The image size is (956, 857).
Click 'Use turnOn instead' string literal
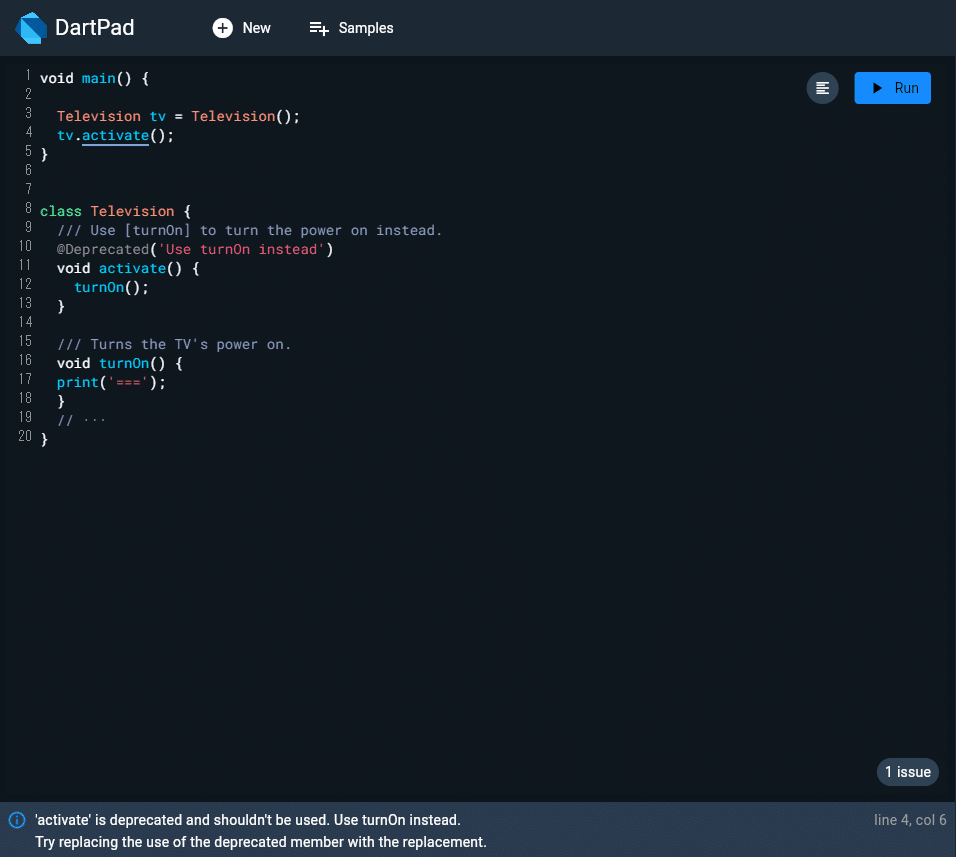click(241, 249)
